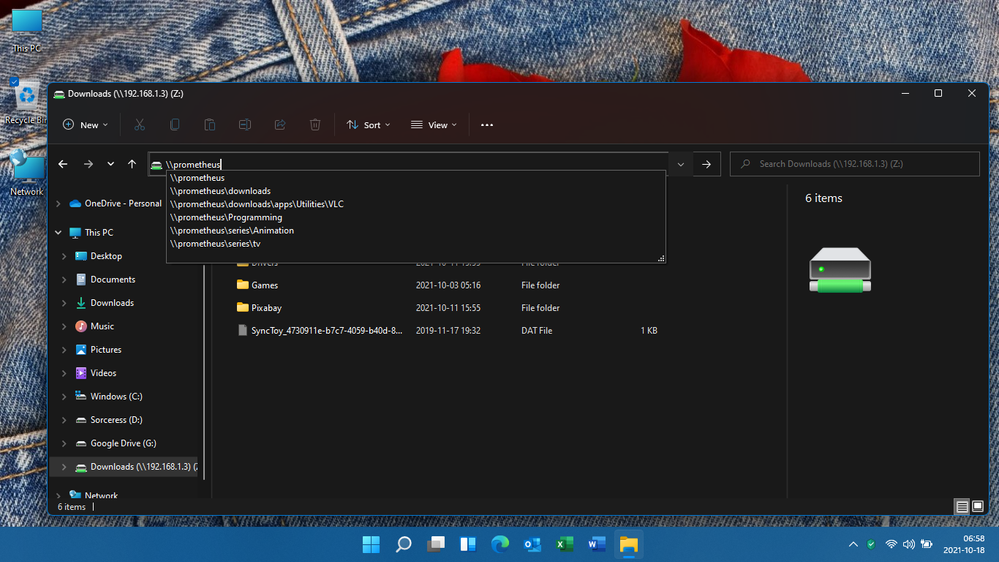Go back with the left arrow
This screenshot has height=562, width=999.
(62, 164)
